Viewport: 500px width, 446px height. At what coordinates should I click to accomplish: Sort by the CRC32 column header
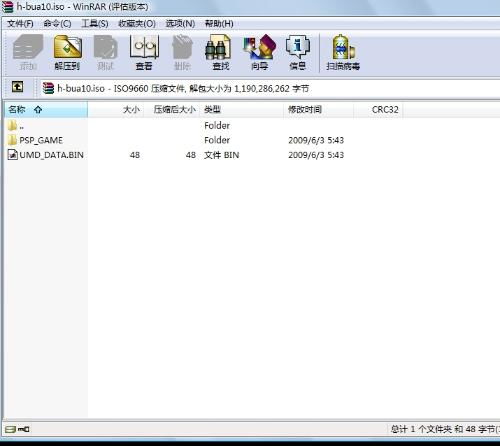click(378, 110)
